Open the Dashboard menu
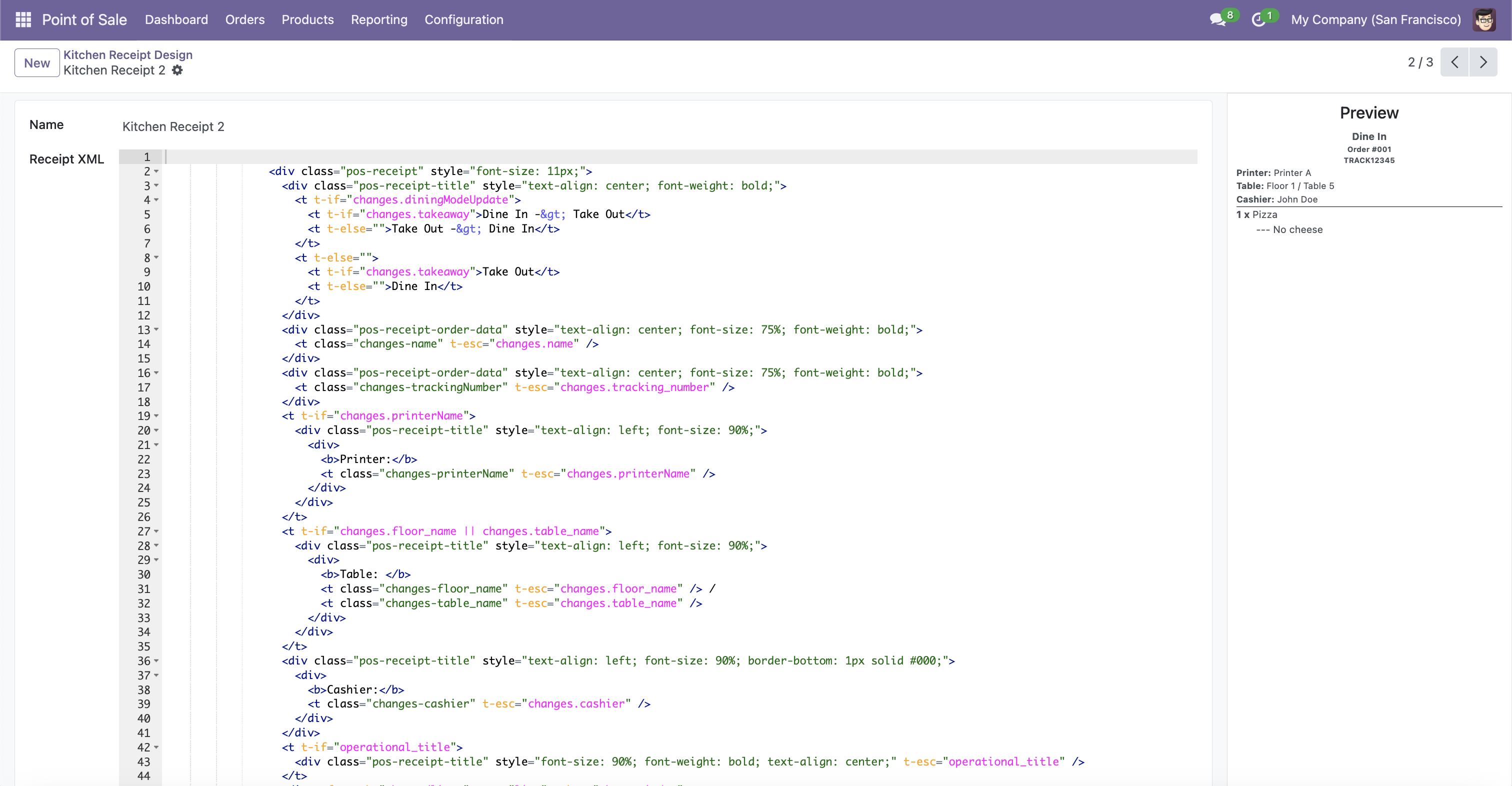 (176, 20)
